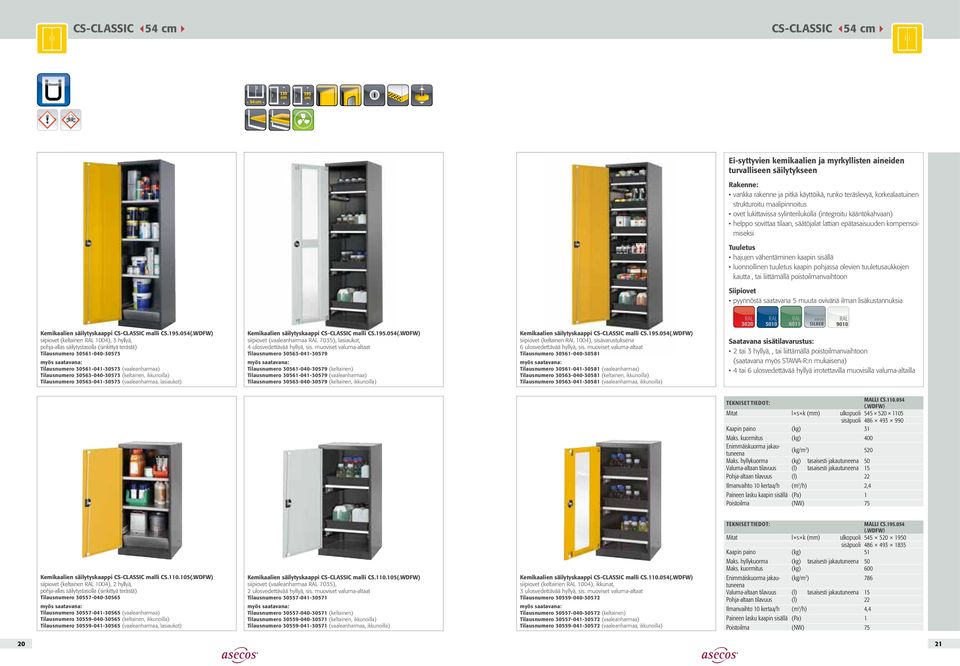Click the yellow cabinet icon on page 20
Viewport: 960px width, 666px height.
point(52,38)
